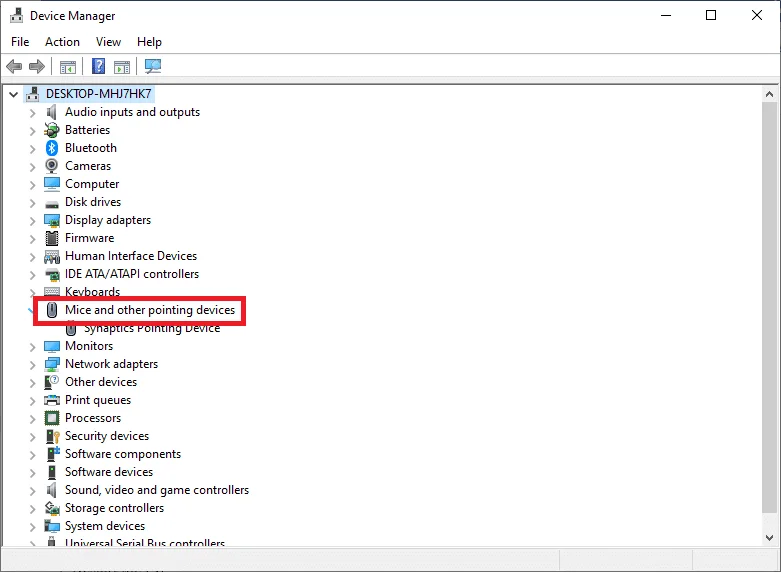
Task: Click the Human Interface Devices icon
Action: coord(52,257)
